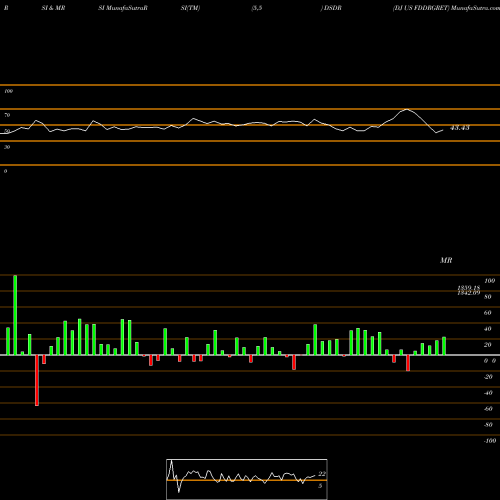Click the MR axis label 100
Screen dimensions: 500x500
pyautogui.click(x=489, y=281)
